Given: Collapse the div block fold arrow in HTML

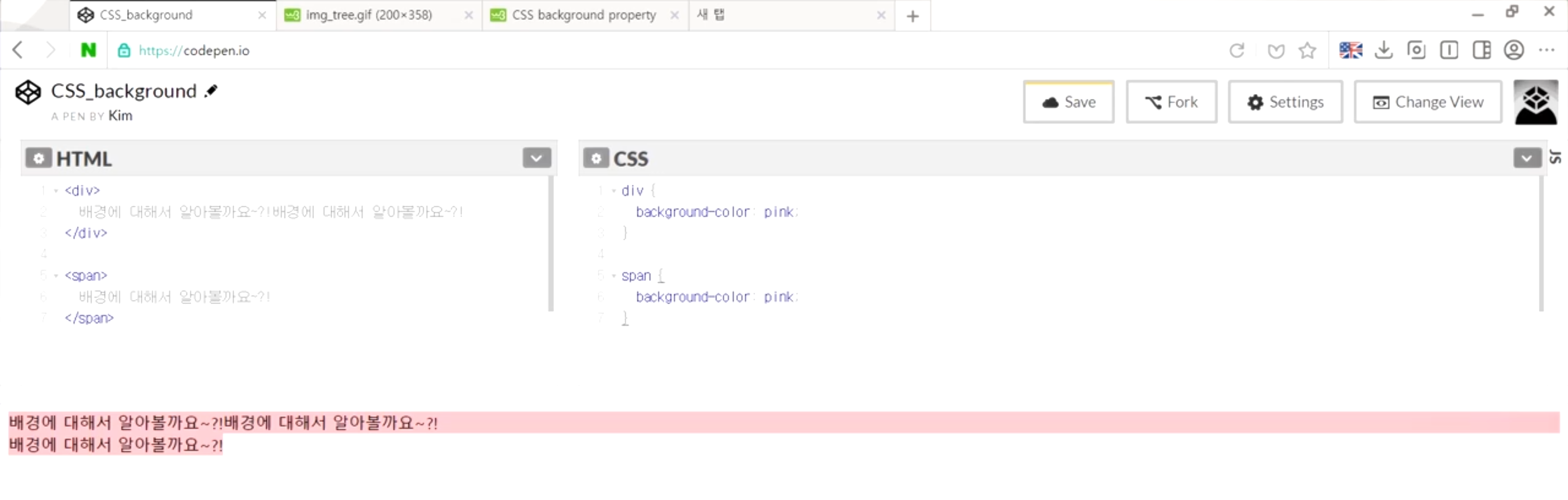Looking at the screenshot, I should [x=56, y=191].
